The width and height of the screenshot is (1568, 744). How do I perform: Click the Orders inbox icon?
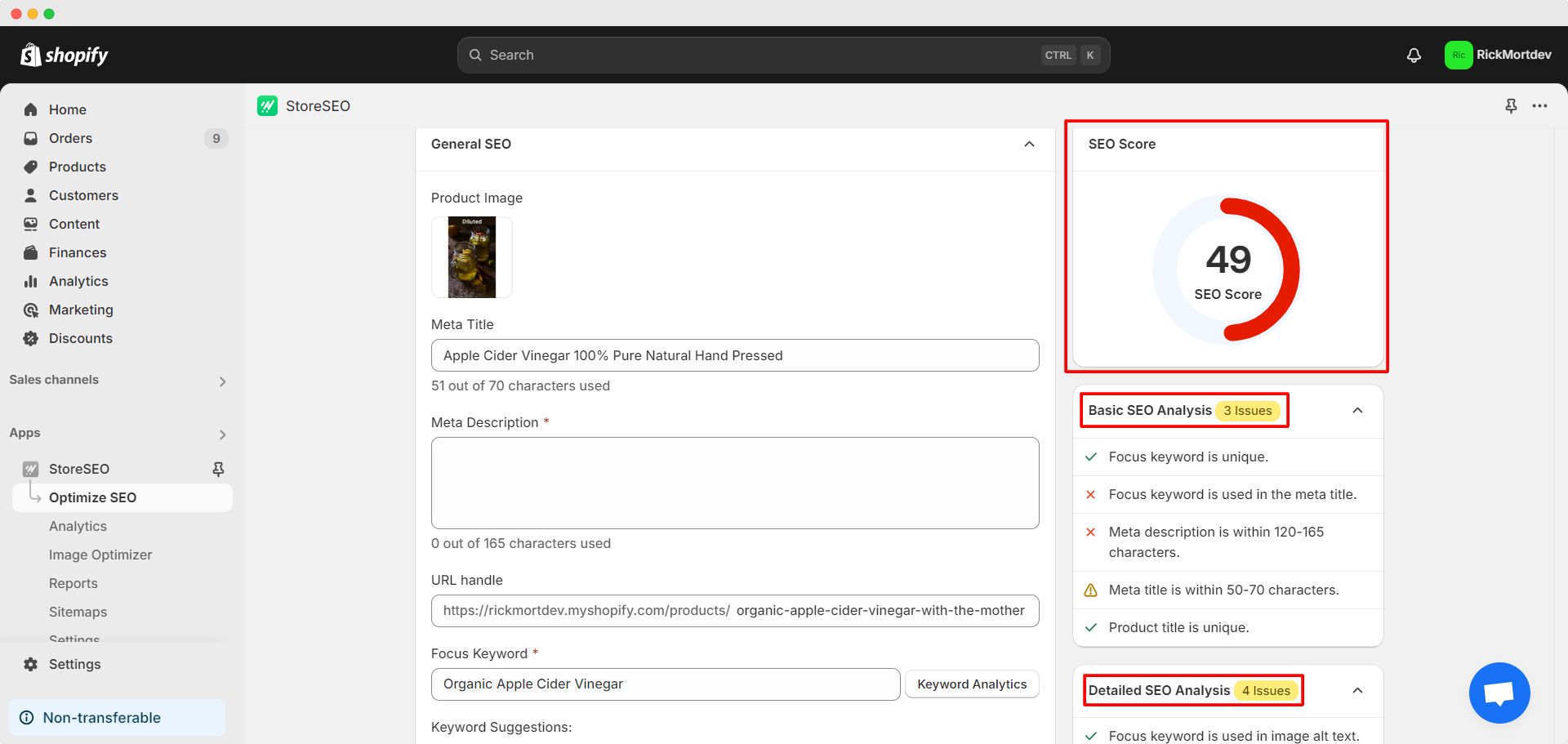pos(31,138)
